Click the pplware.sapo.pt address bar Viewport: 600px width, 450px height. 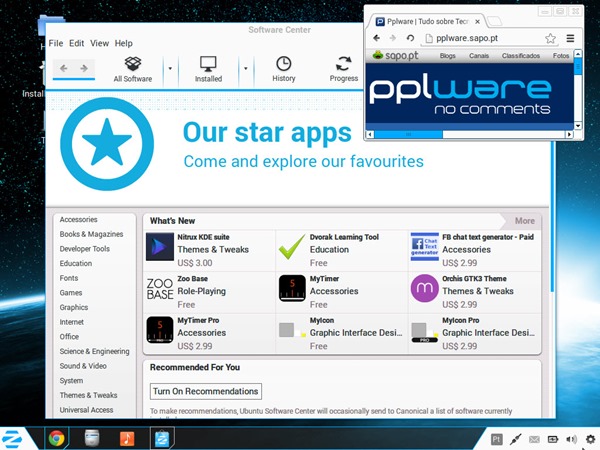pos(491,38)
